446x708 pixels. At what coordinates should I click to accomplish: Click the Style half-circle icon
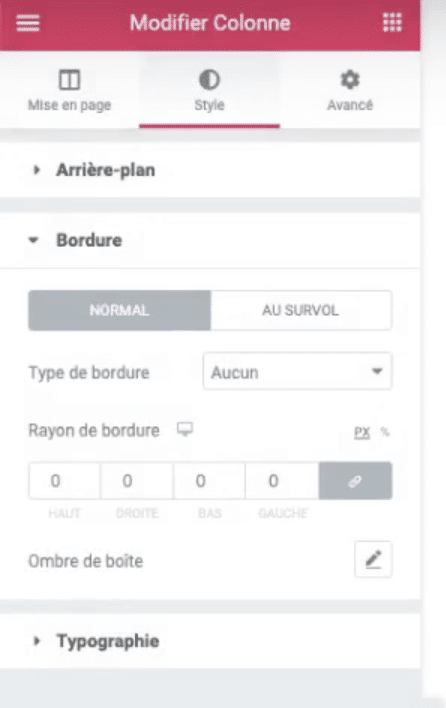pyautogui.click(x=209, y=80)
